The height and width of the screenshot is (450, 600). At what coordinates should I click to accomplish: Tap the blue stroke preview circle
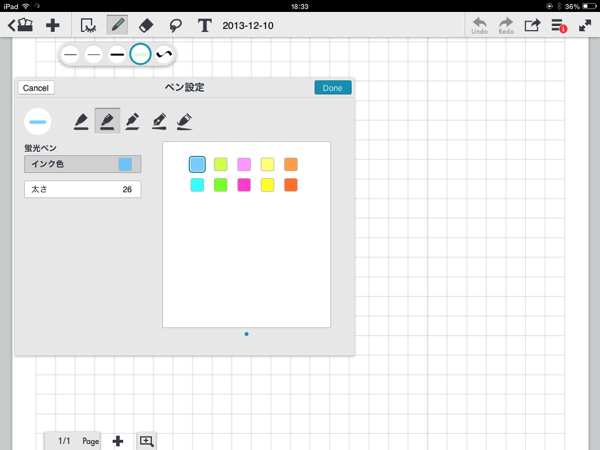[38, 122]
